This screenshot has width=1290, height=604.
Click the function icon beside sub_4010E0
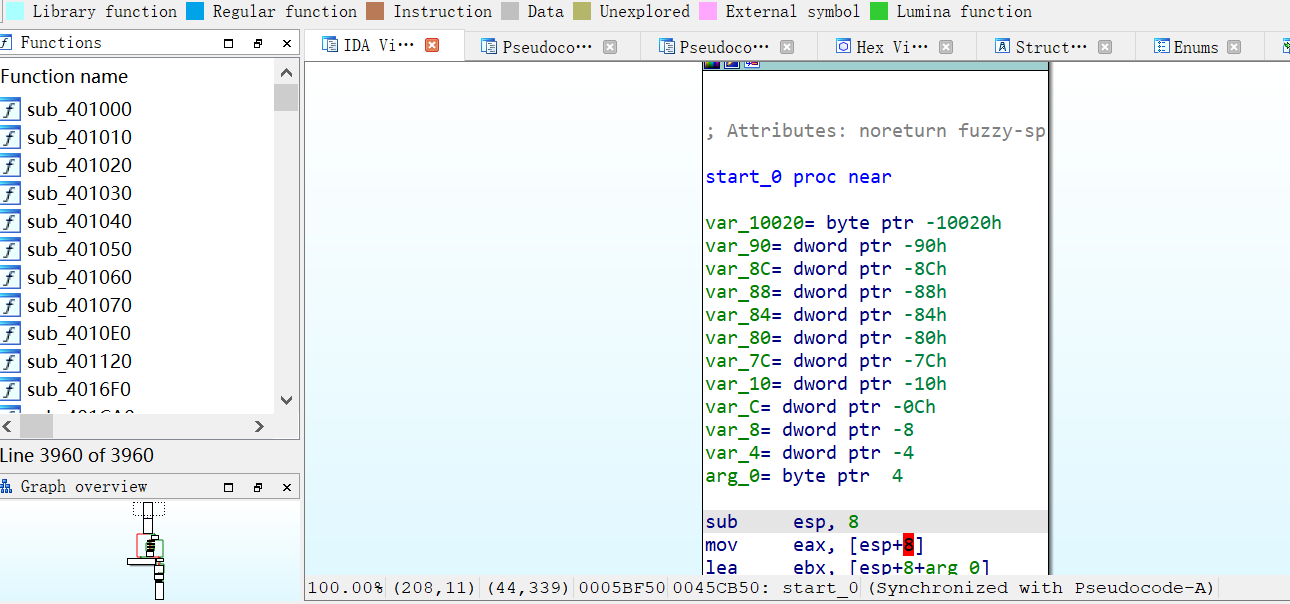(10, 334)
